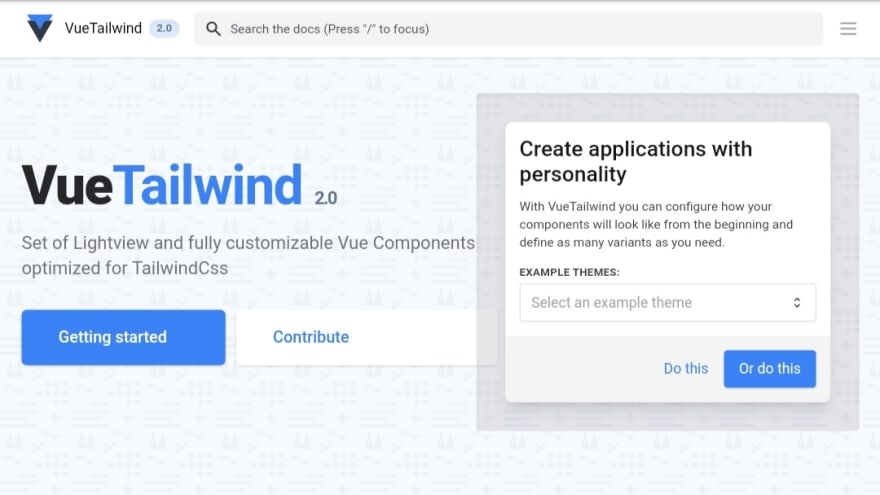Click the Set of Lightview tagline text
The image size is (880, 495).
[x=248, y=255]
